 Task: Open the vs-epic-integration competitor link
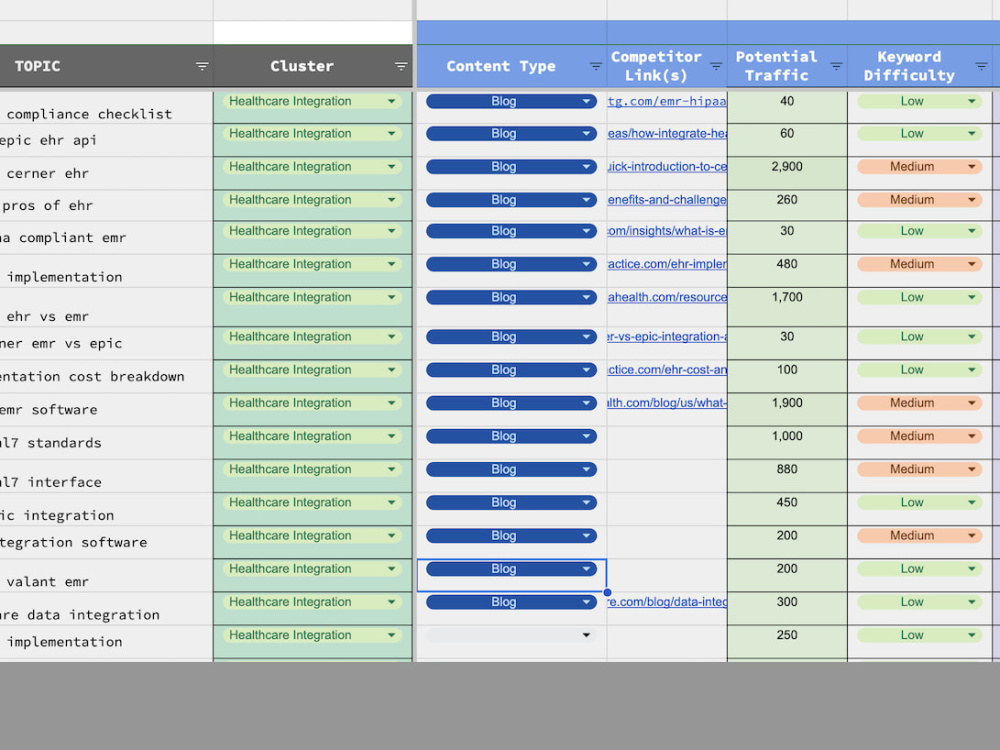click(x=667, y=337)
